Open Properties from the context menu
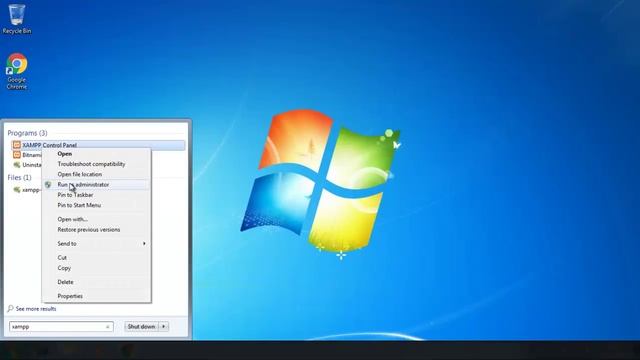 click(70, 296)
